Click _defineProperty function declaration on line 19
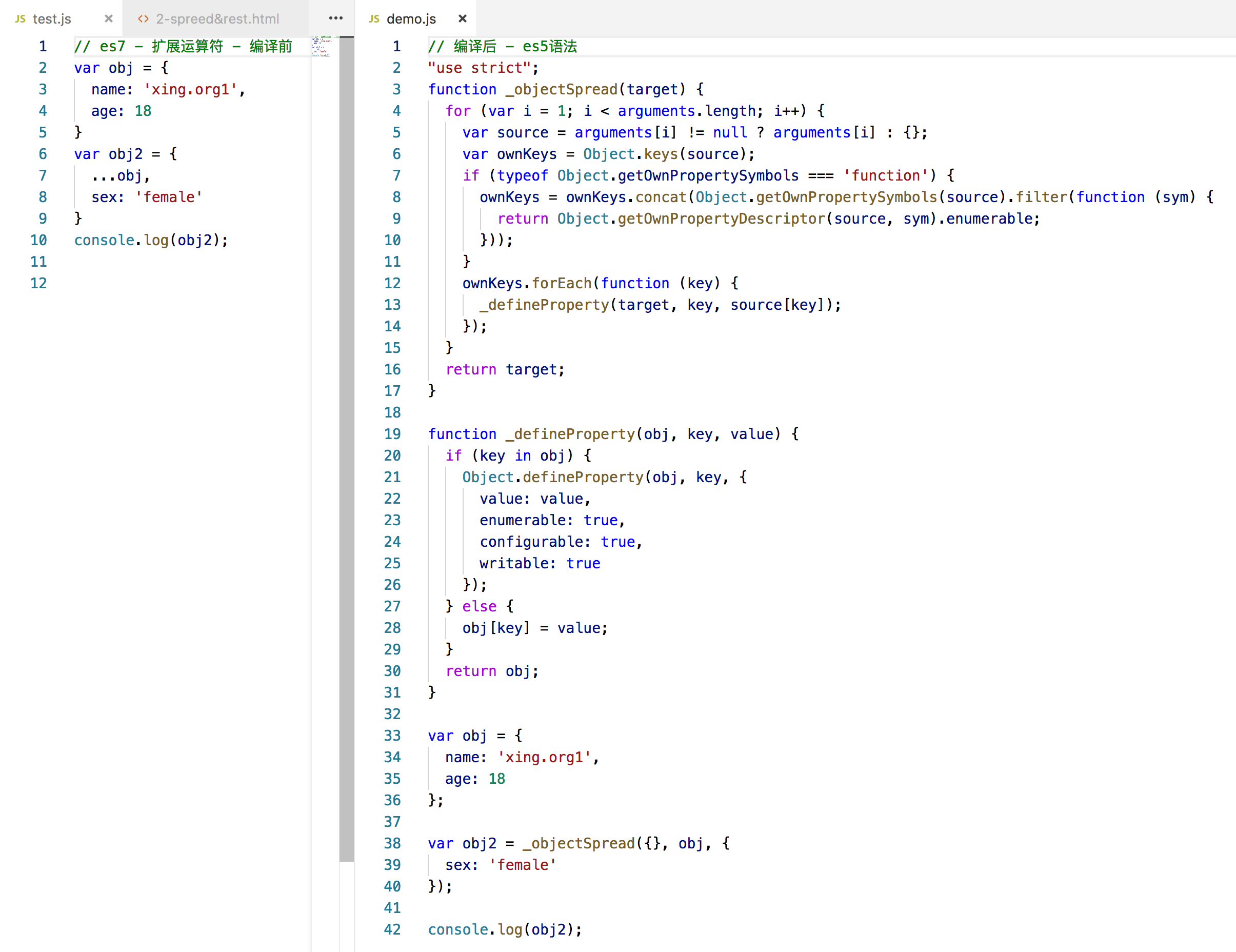This screenshot has width=1236, height=952. tap(569, 434)
